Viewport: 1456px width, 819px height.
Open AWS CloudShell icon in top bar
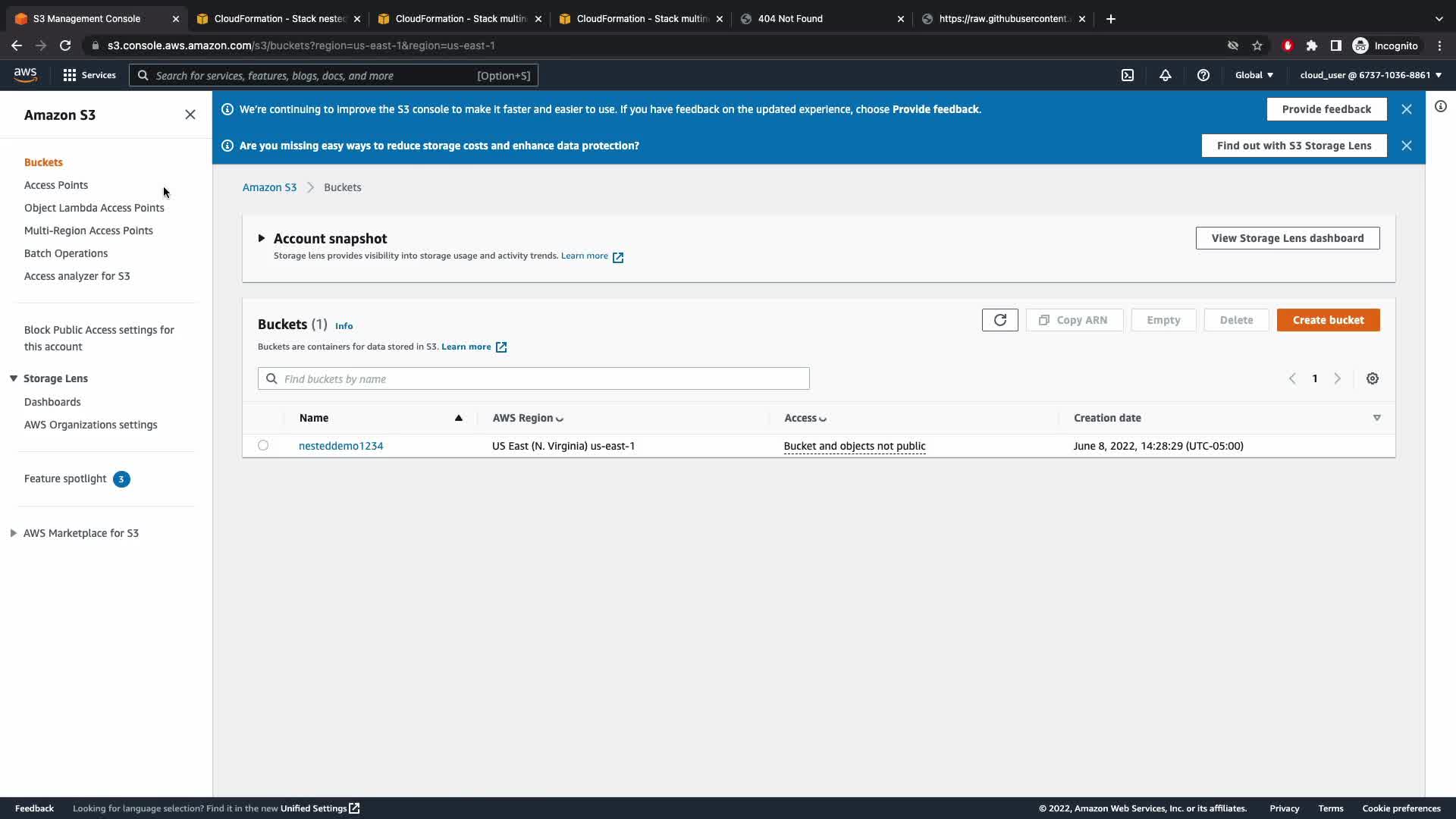click(1128, 75)
